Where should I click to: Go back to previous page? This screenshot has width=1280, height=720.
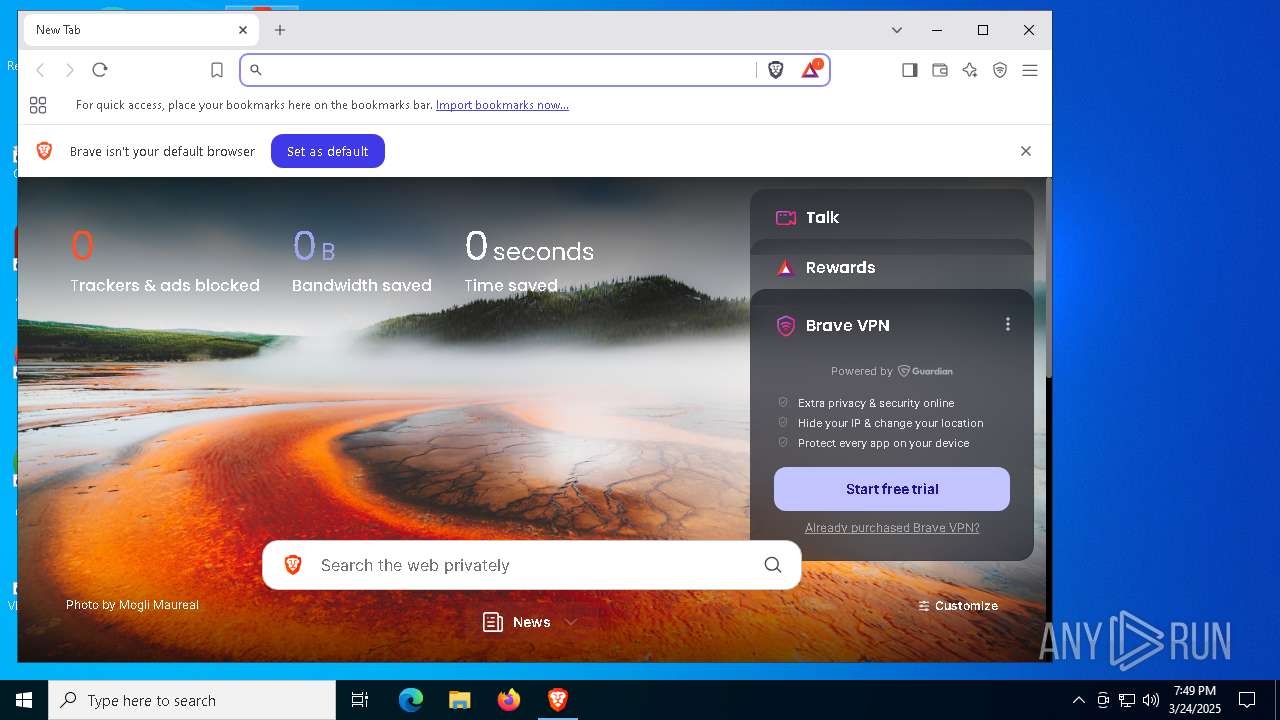pos(40,70)
